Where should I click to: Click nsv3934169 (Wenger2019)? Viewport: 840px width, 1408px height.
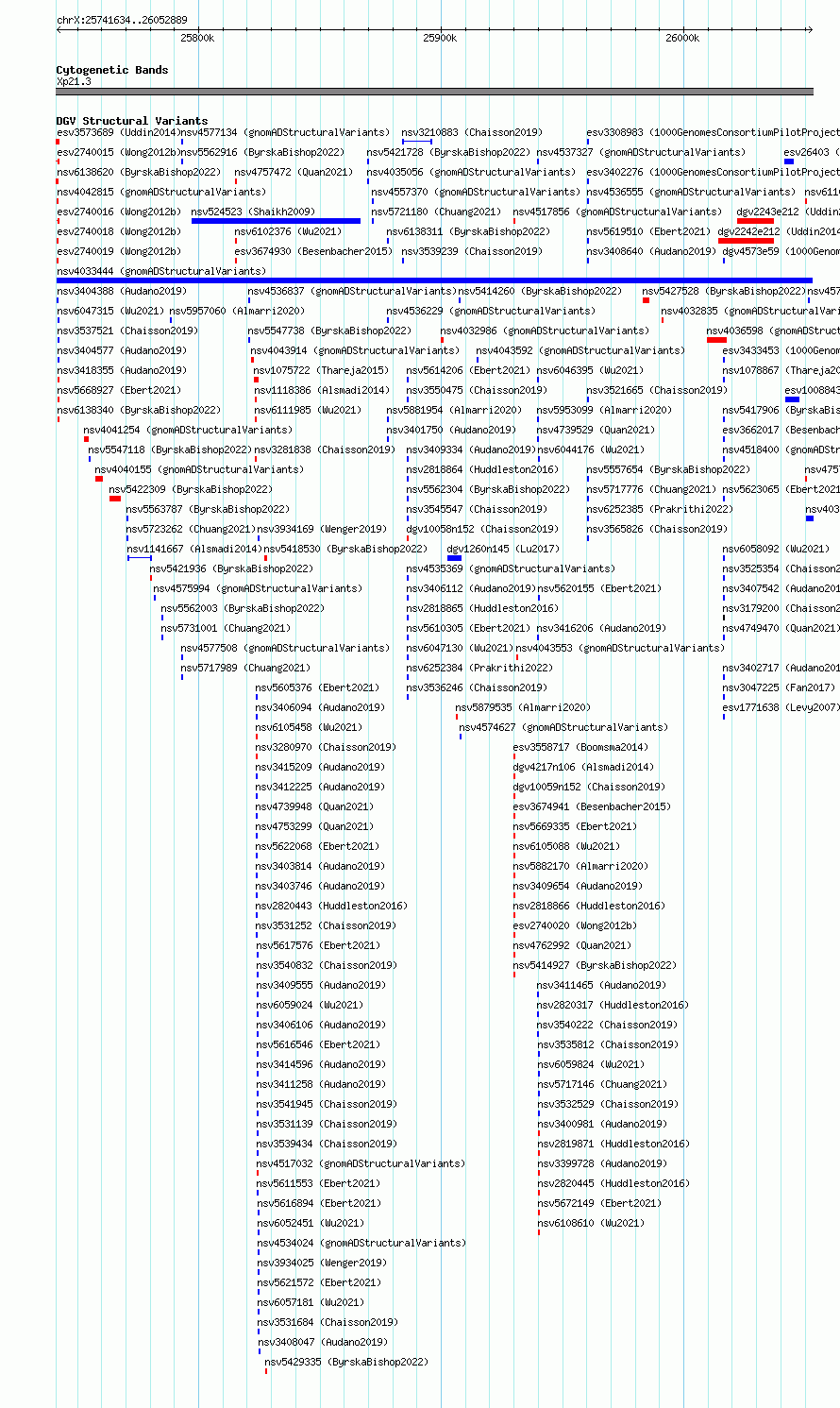coord(322,529)
